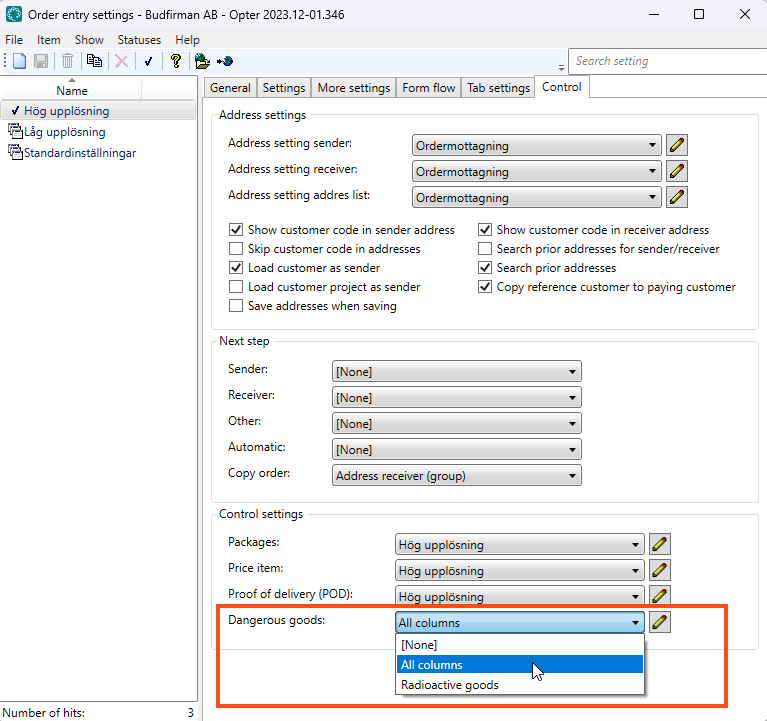Click the Search setting field

pyautogui.click(x=665, y=61)
